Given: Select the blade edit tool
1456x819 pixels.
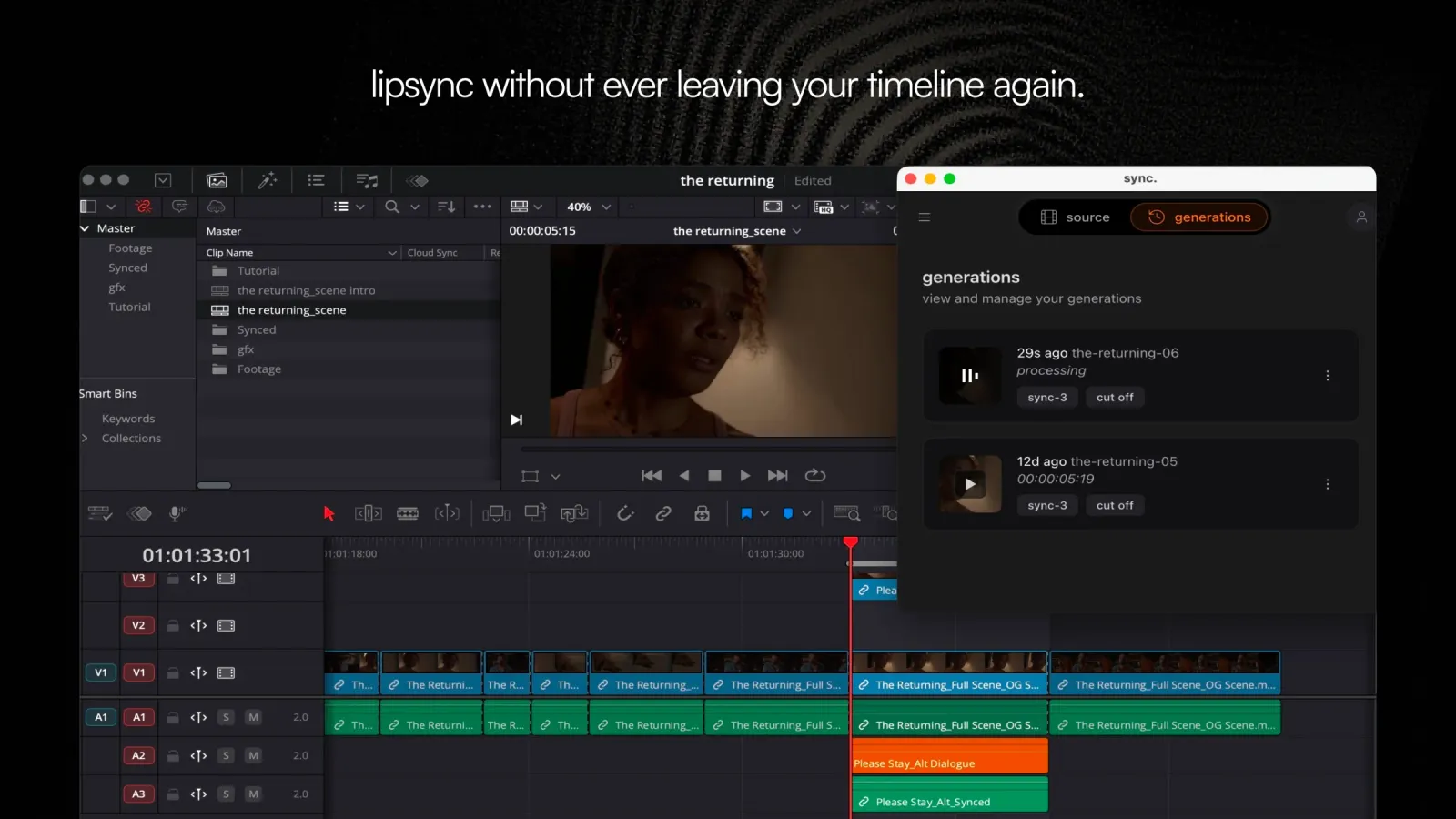Looking at the screenshot, I should click(408, 513).
